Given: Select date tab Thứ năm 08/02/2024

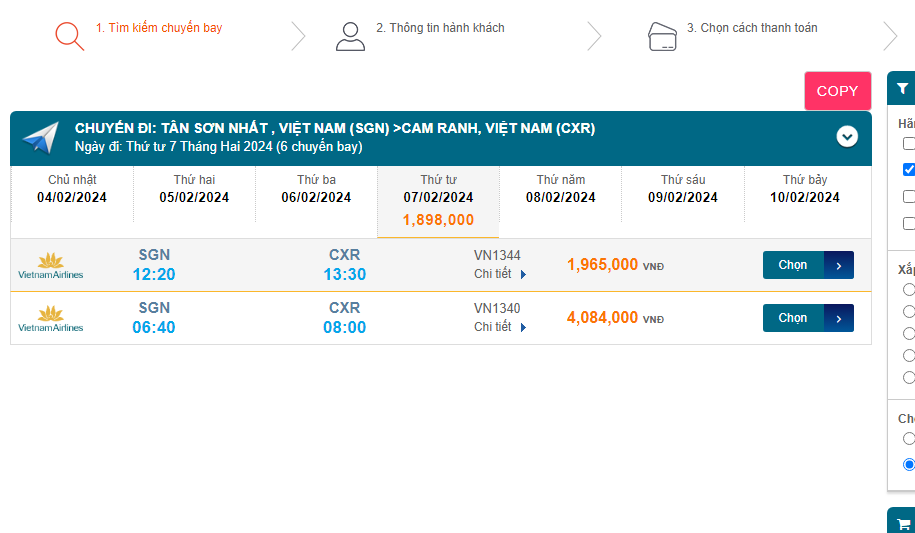Looking at the screenshot, I should coord(560,194).
